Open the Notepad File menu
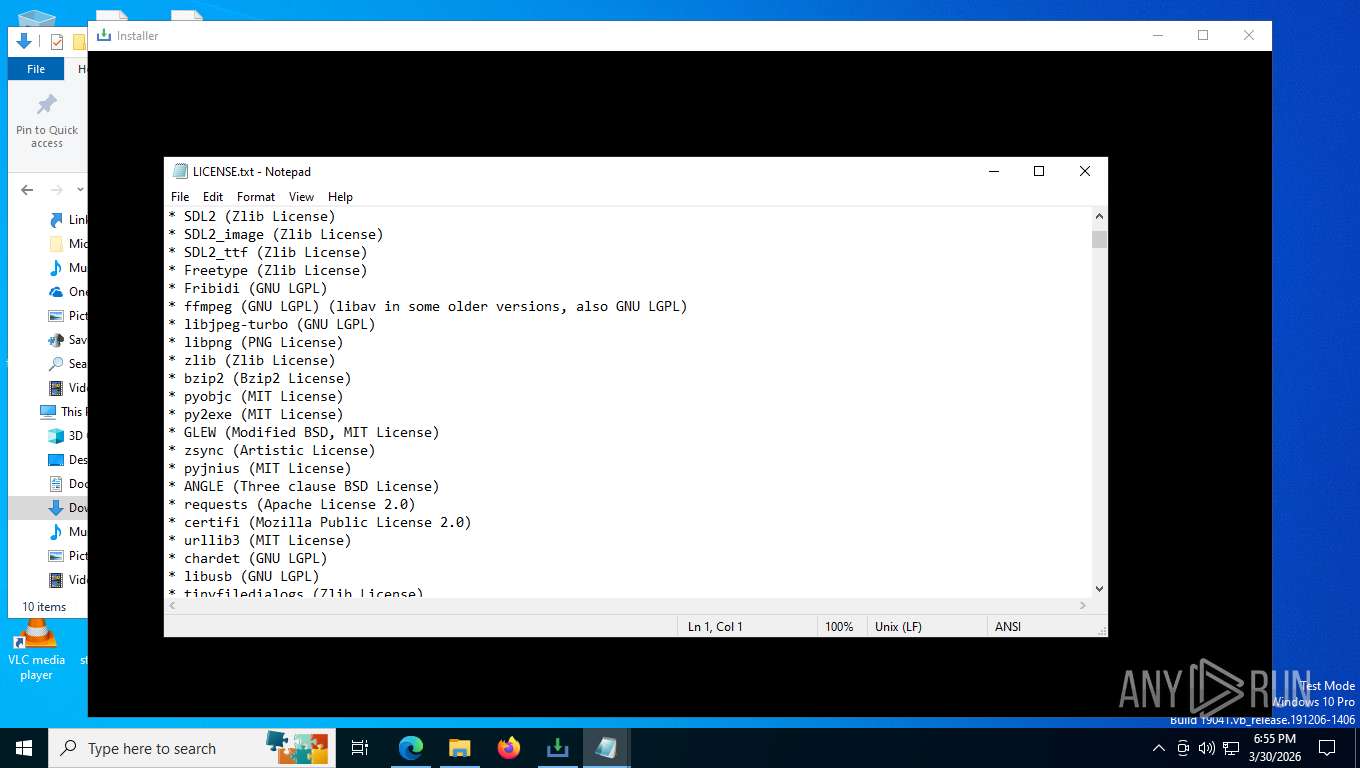 tap(180, 197)
